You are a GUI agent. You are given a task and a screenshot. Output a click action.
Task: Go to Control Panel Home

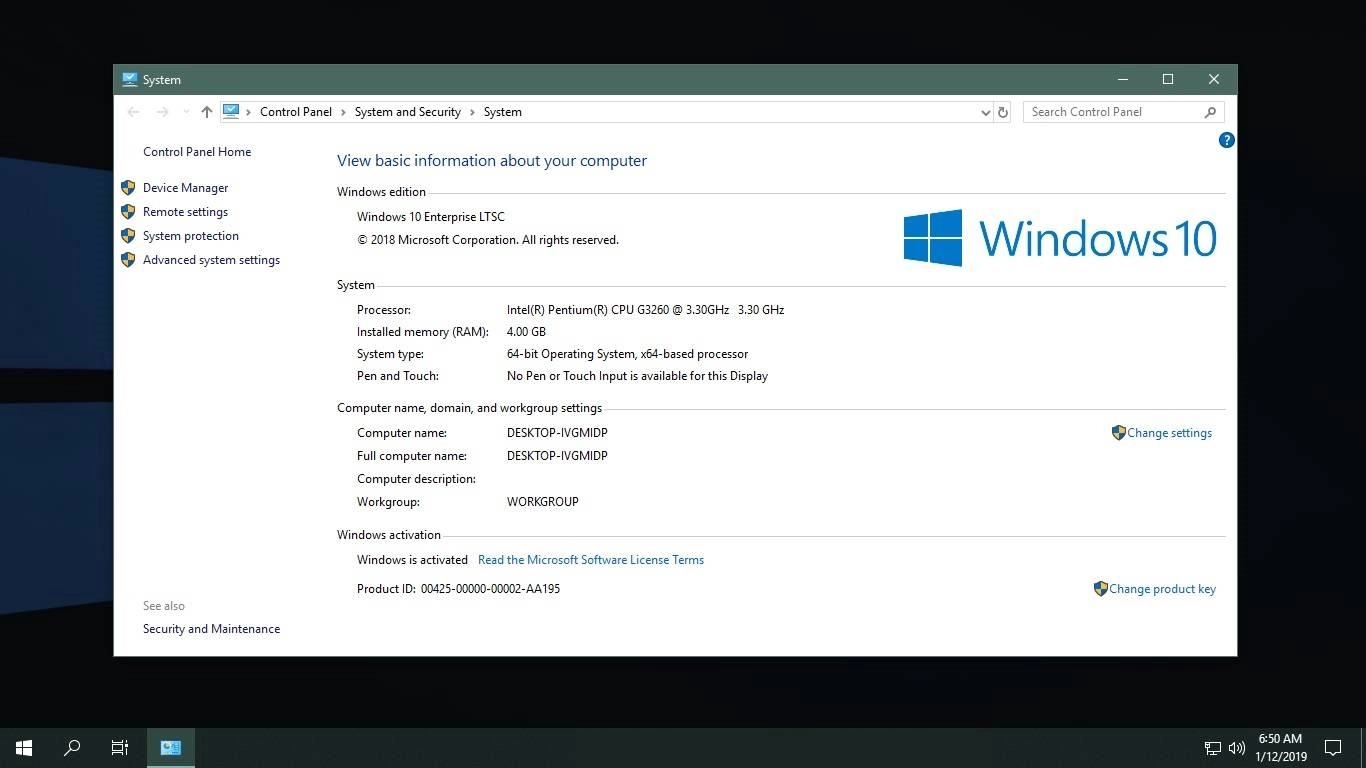point(197,152)
